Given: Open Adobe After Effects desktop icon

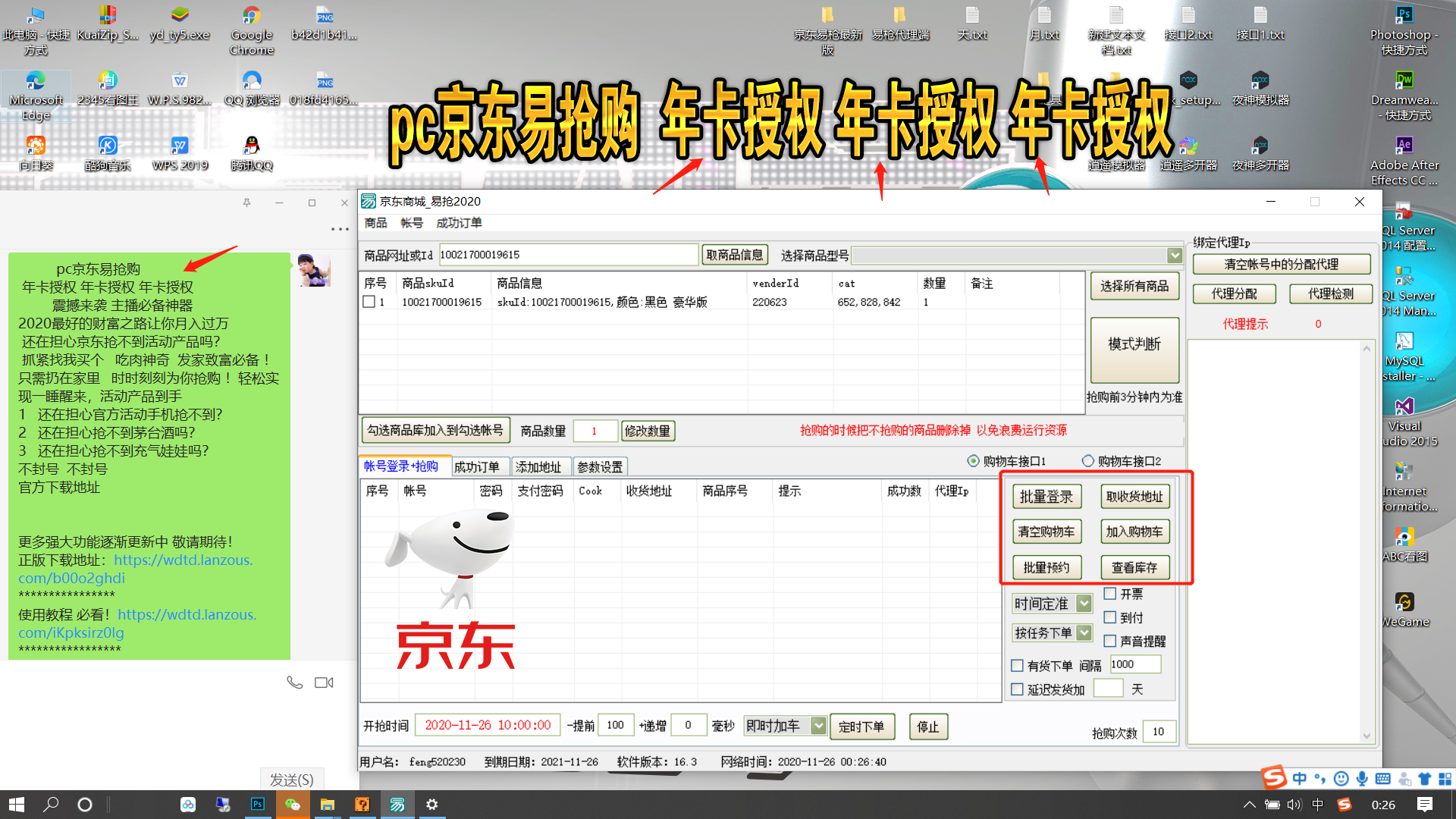Looking at the screenshot, I should tap(1404, 162).
